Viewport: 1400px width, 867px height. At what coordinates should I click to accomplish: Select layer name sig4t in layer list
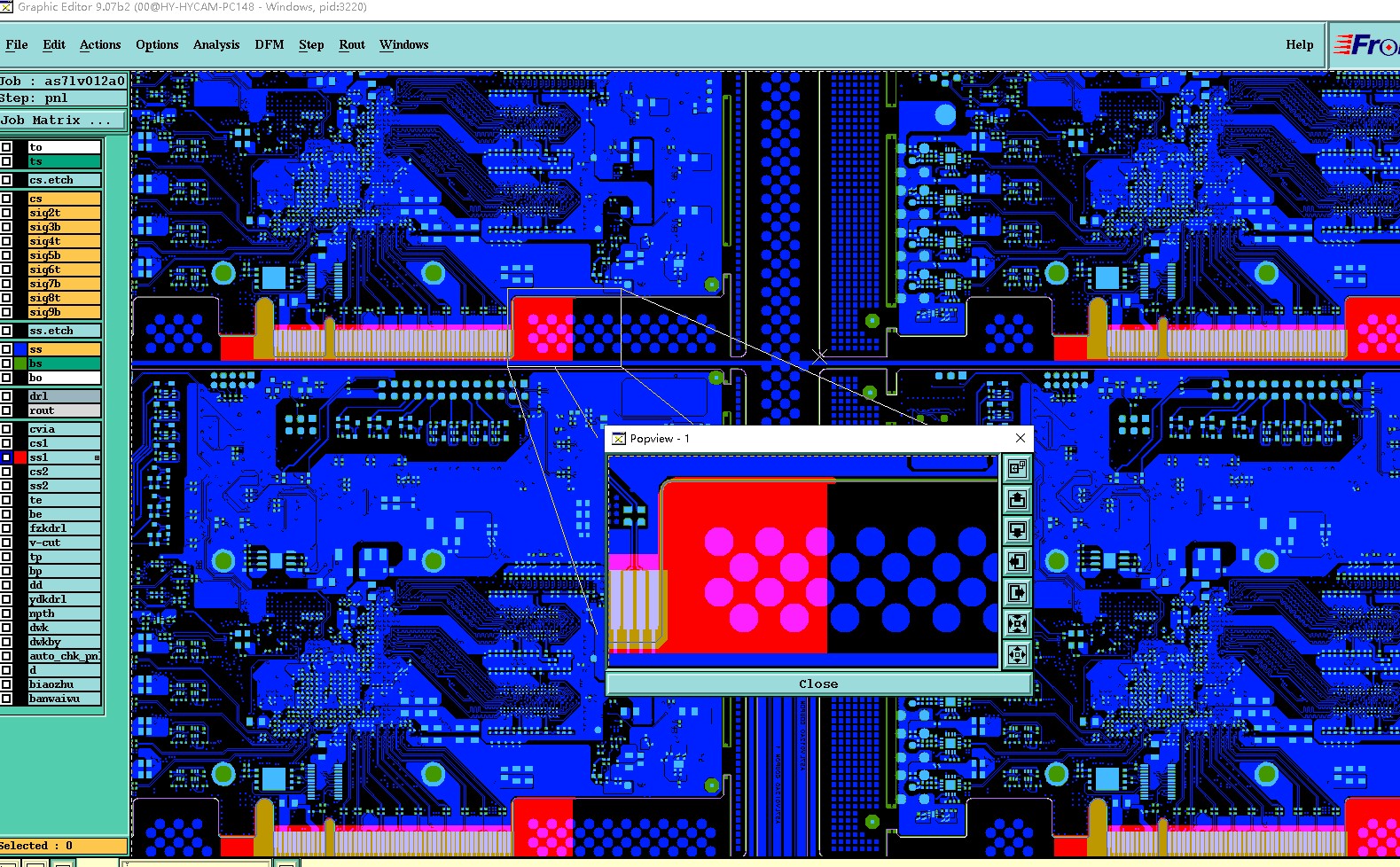(64, 241)
